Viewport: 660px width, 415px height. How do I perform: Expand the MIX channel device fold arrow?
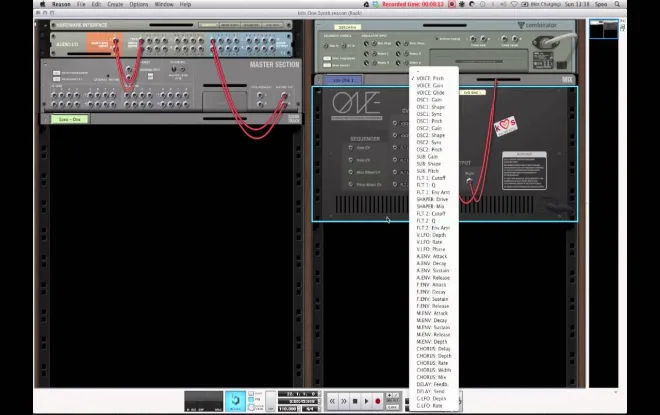click(319, 80)
